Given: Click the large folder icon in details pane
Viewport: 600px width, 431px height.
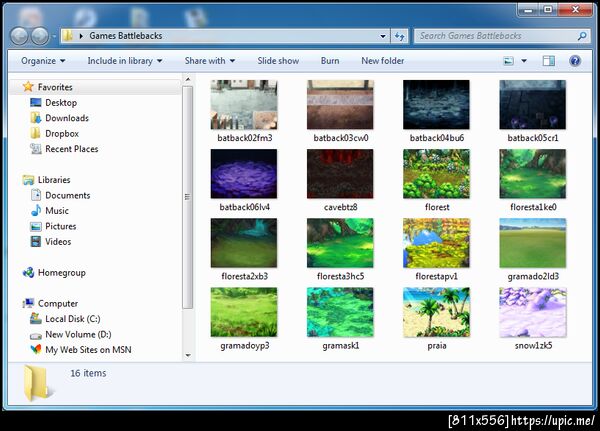Looking at the screenshot, I should point(37,383).
